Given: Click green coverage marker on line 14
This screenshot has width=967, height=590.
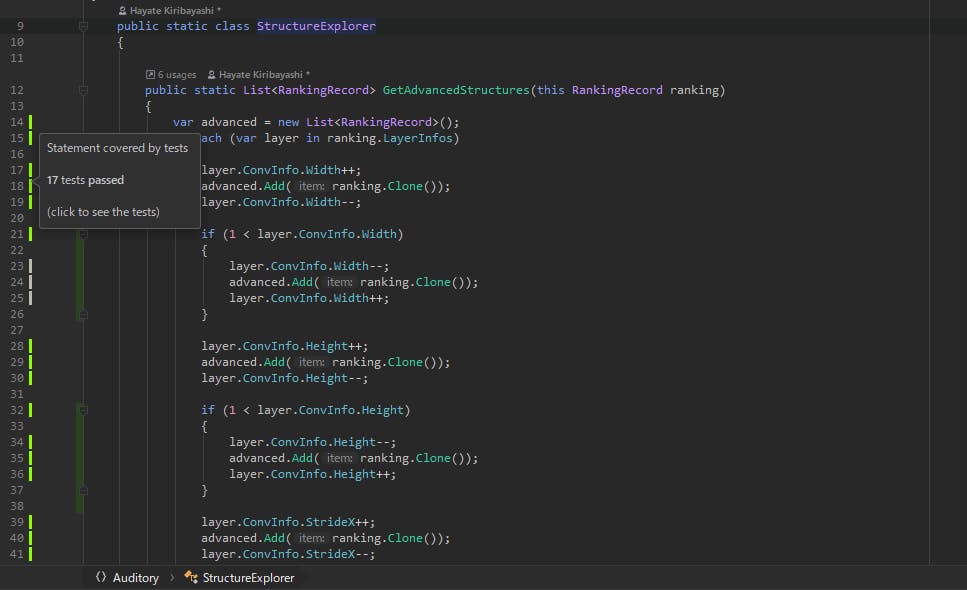Looking at the screenshot, I should [31, 122].
